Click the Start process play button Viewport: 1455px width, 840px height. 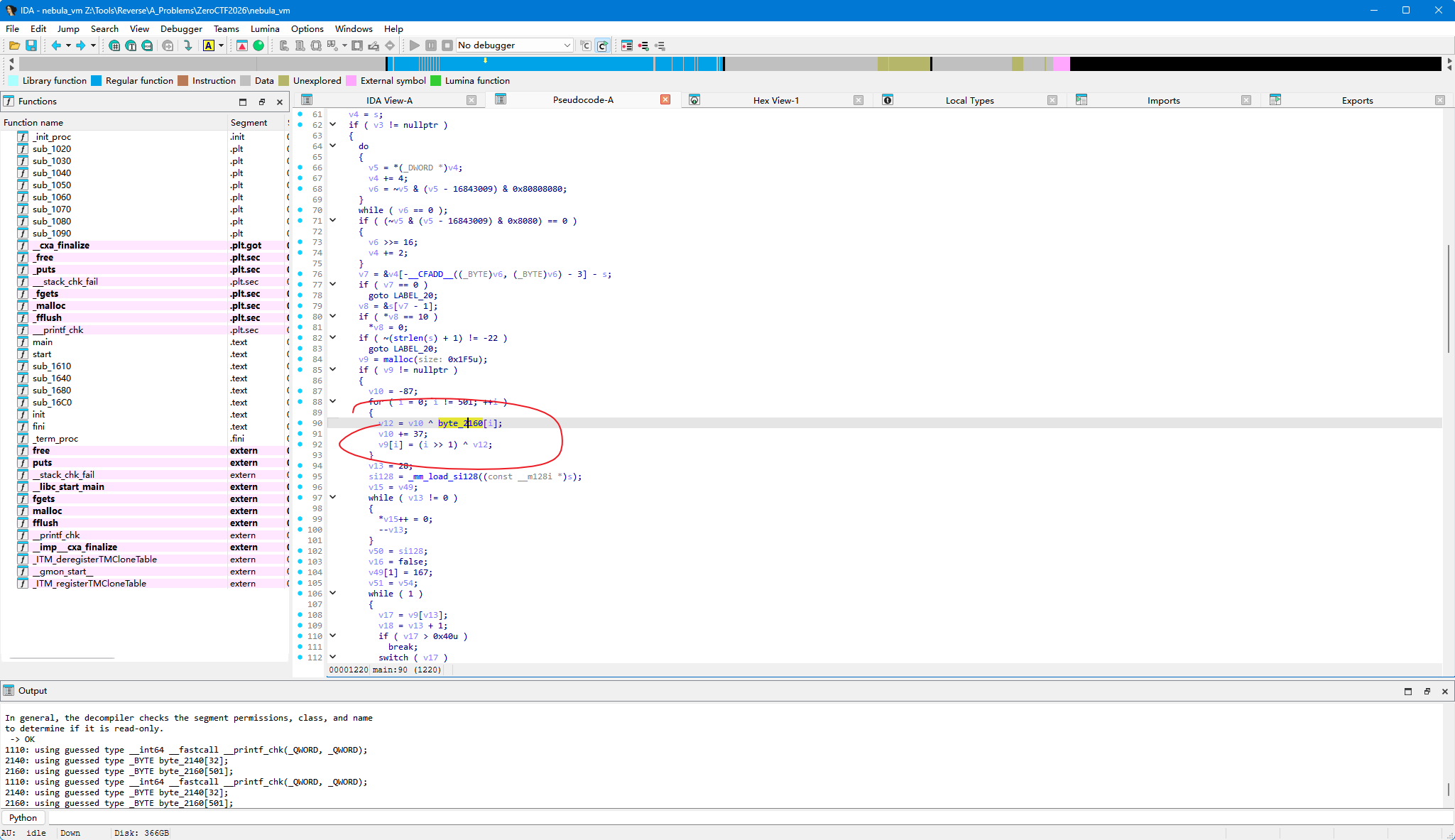point(415,45)
